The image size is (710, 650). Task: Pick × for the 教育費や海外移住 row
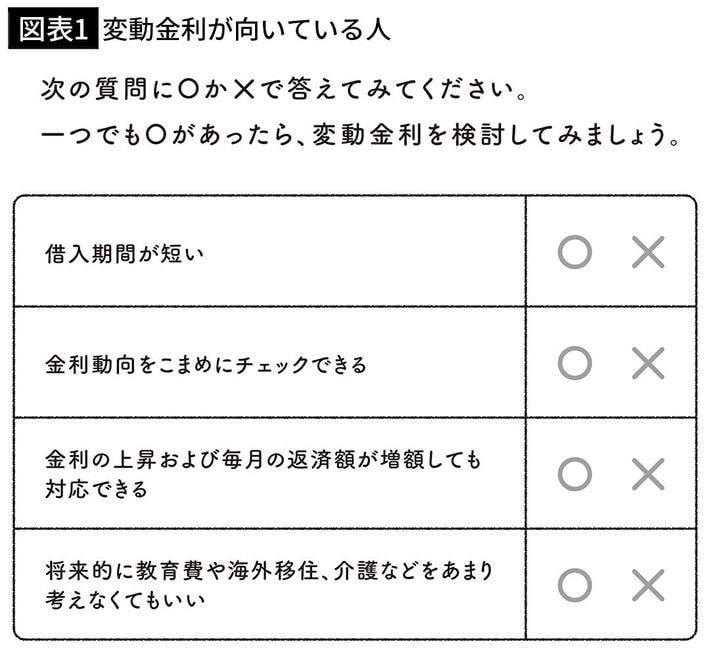click(648, 585)
